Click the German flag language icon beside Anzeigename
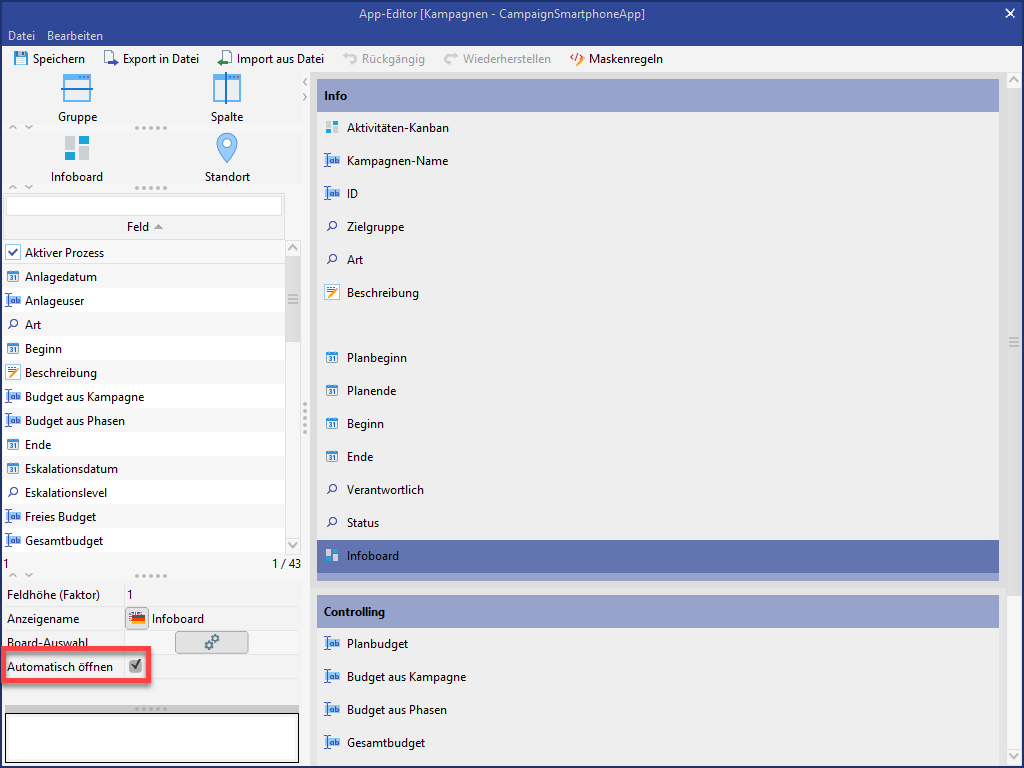Viewport: 1024px width, 768px height. (137, 619)
